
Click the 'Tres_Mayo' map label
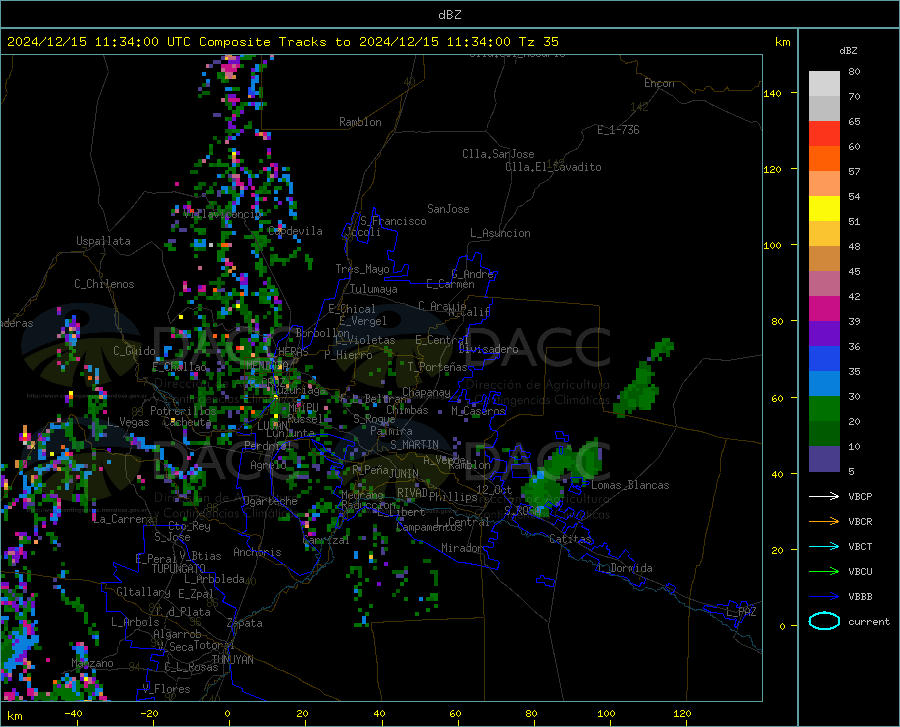[362, 269]
